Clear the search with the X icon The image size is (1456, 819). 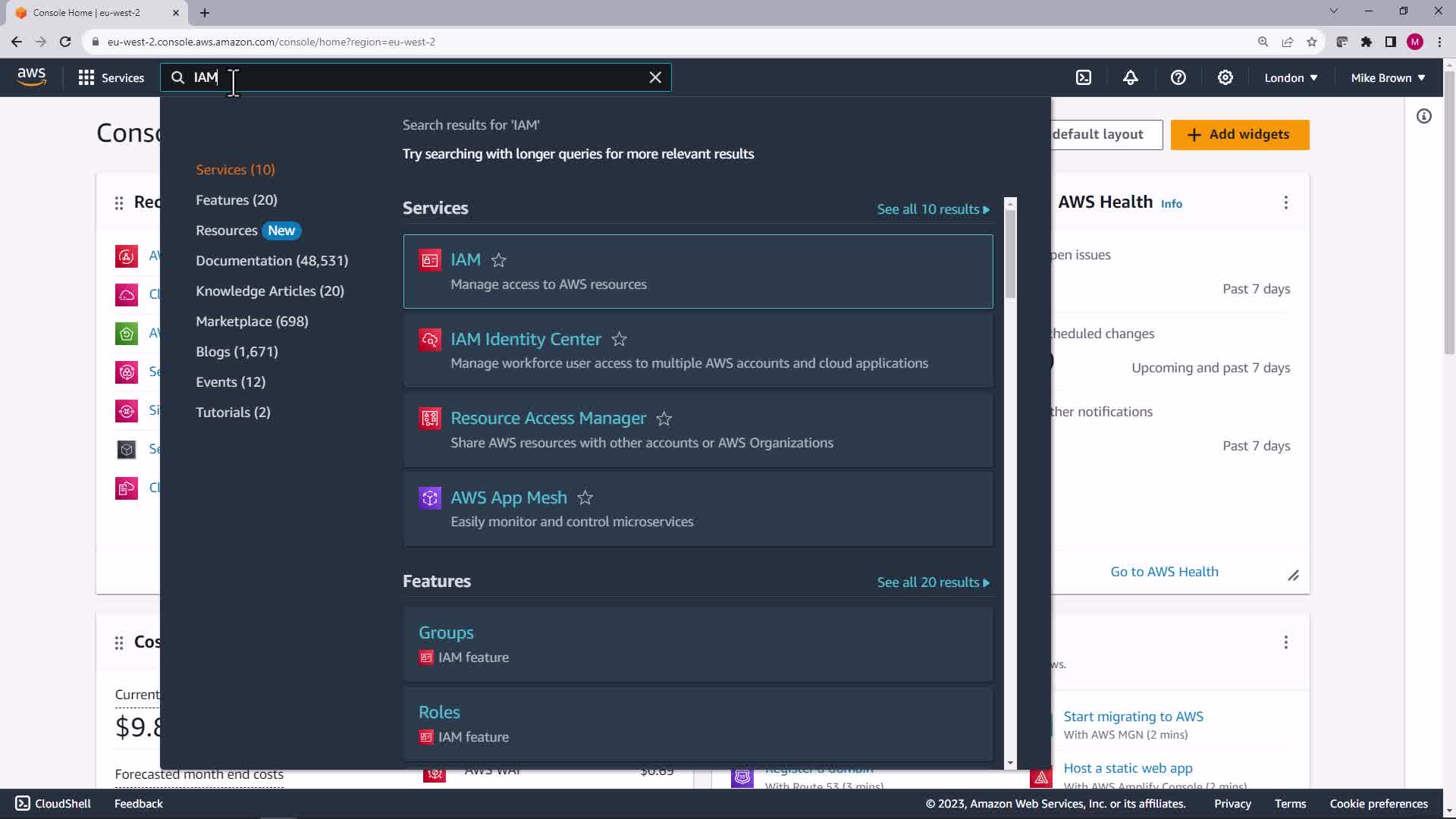pyautogui.click(x=655, y=77)
